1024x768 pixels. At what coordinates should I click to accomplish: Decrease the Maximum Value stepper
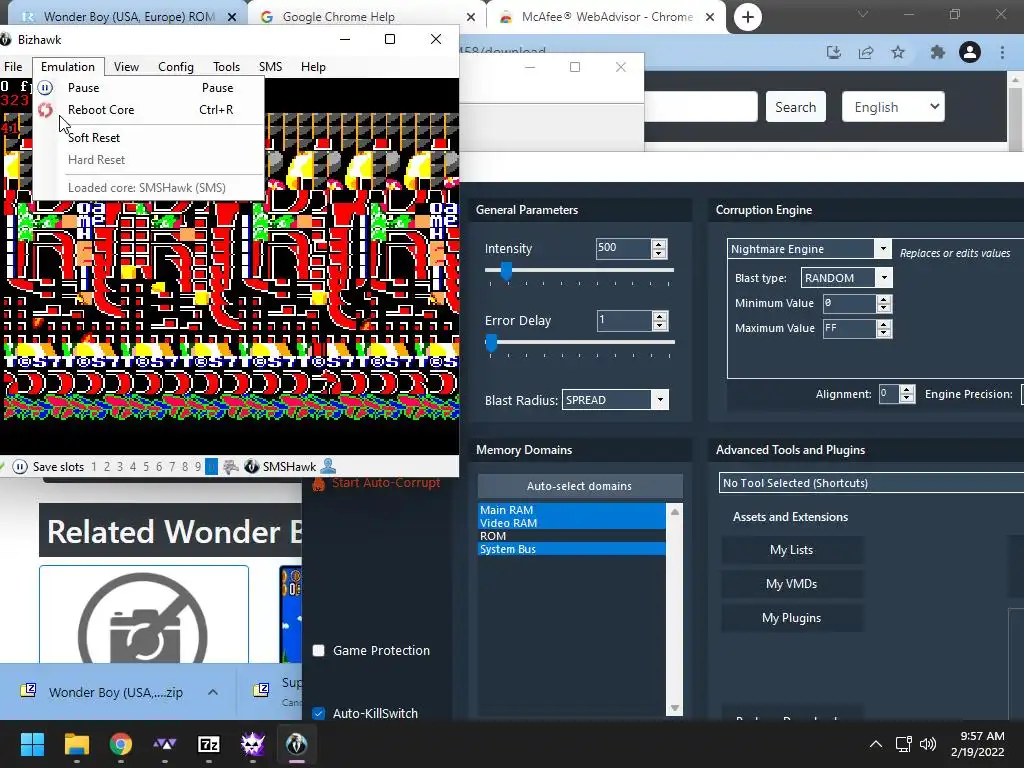point(884,332)
